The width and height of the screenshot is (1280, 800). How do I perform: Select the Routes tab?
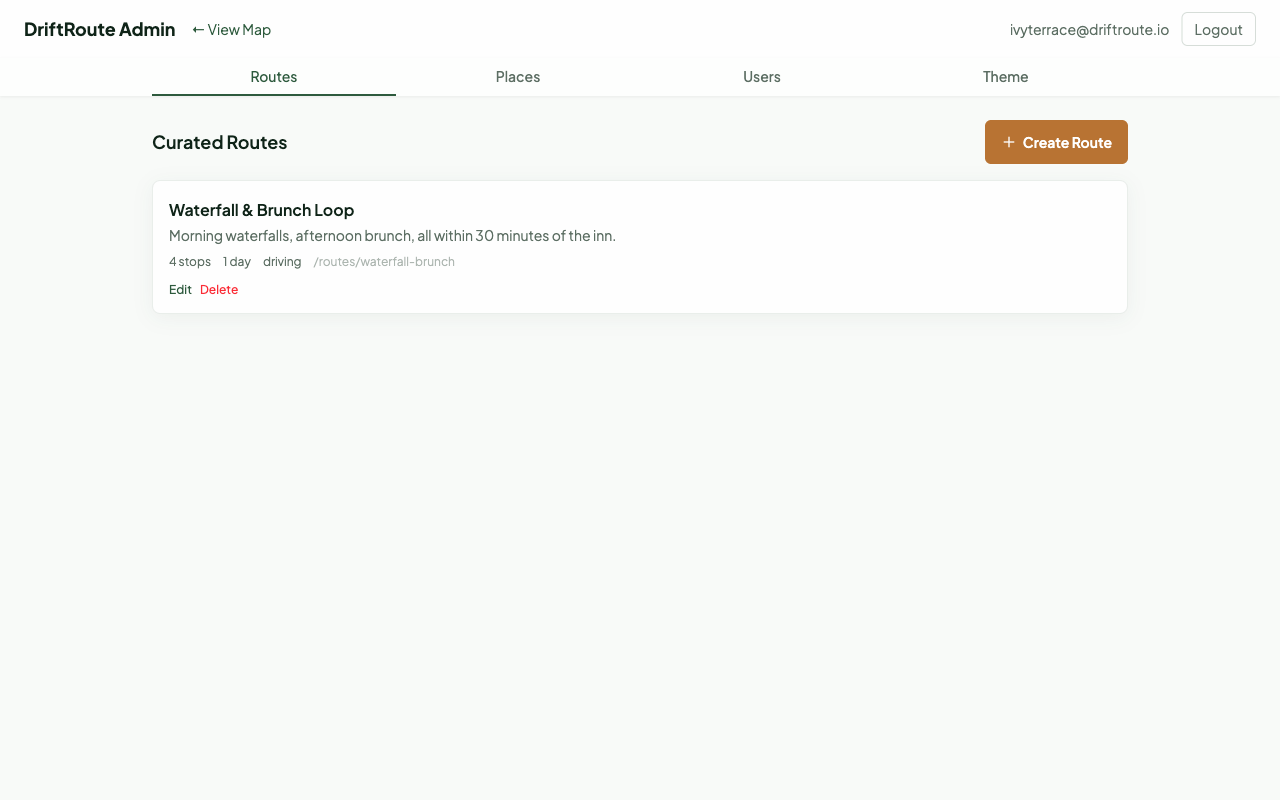tap(273, 77)
